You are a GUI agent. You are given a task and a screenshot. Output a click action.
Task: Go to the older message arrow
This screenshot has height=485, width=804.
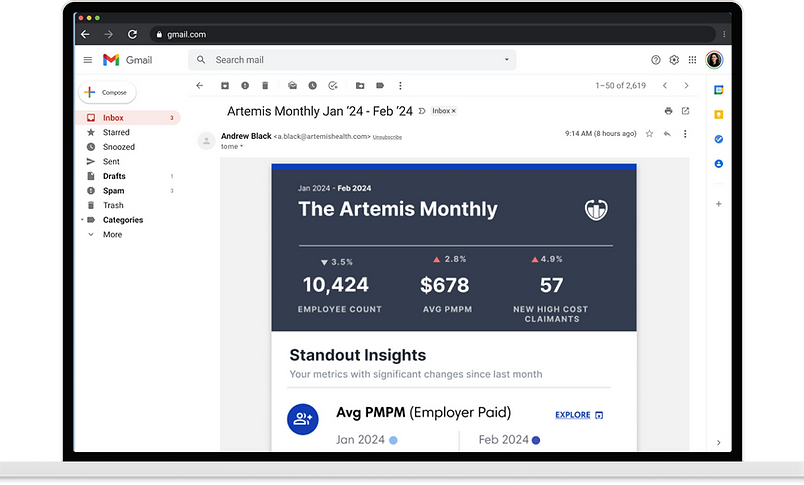point(686,86)
